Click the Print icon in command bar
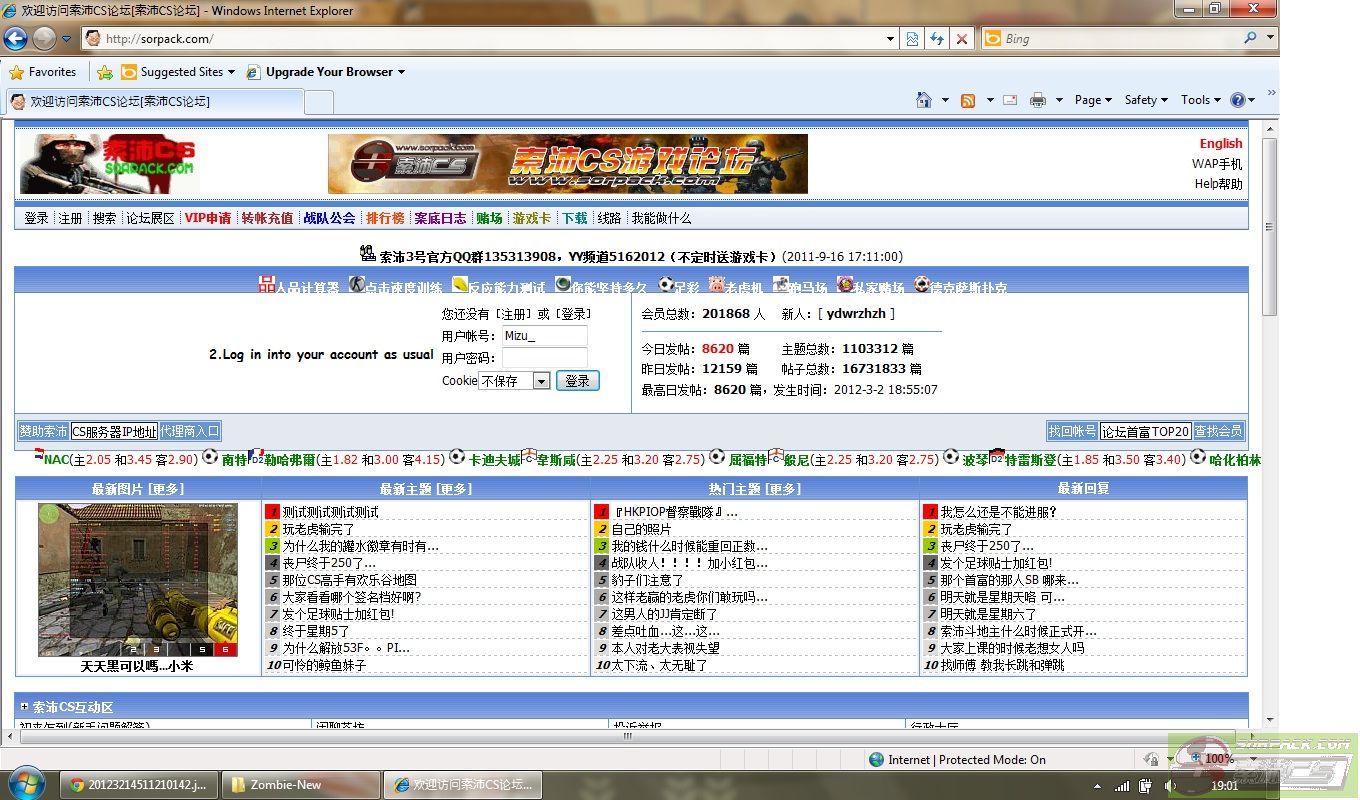 1038,100
